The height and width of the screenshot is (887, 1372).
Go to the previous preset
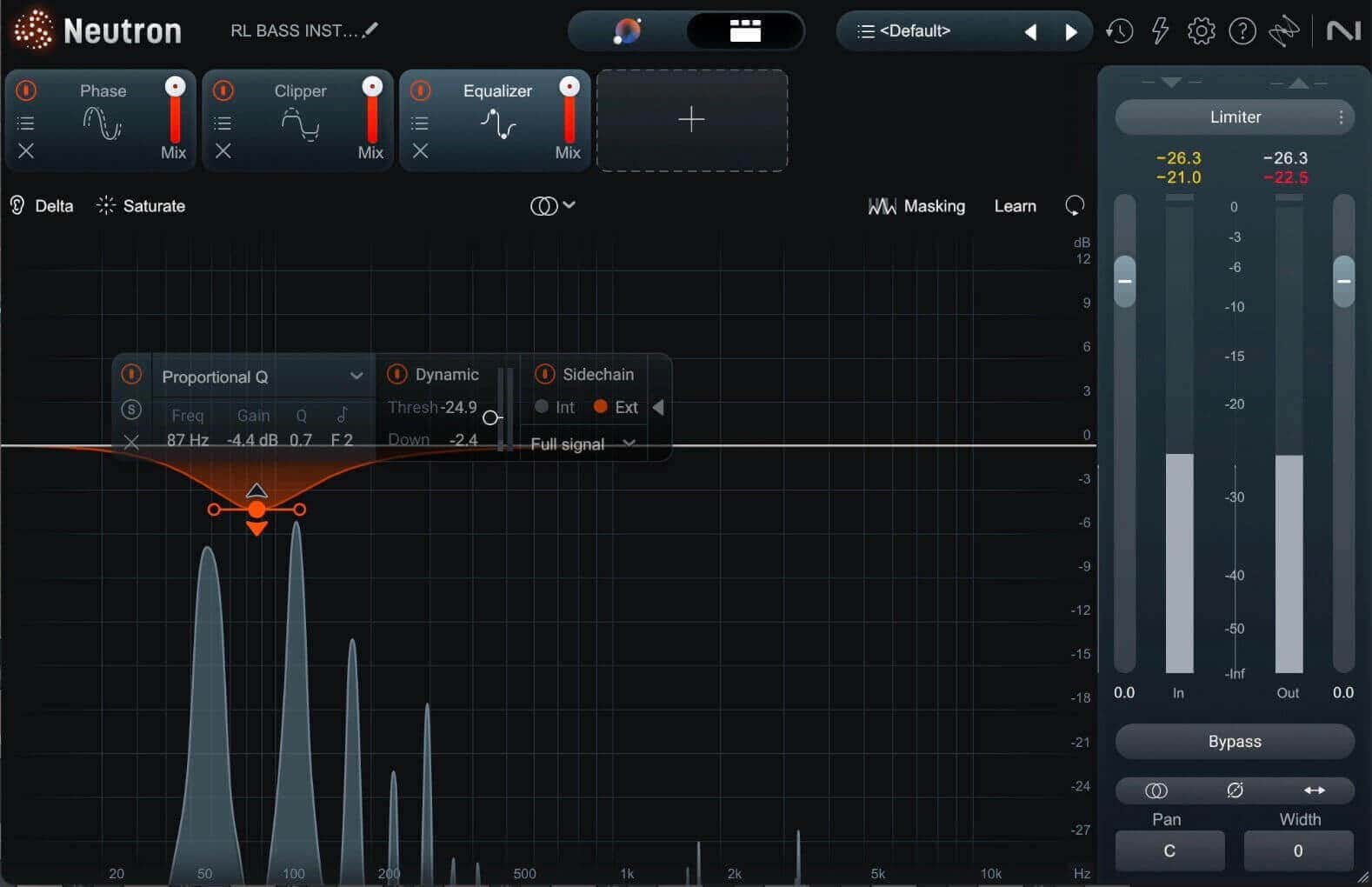tap(1030, 32)
